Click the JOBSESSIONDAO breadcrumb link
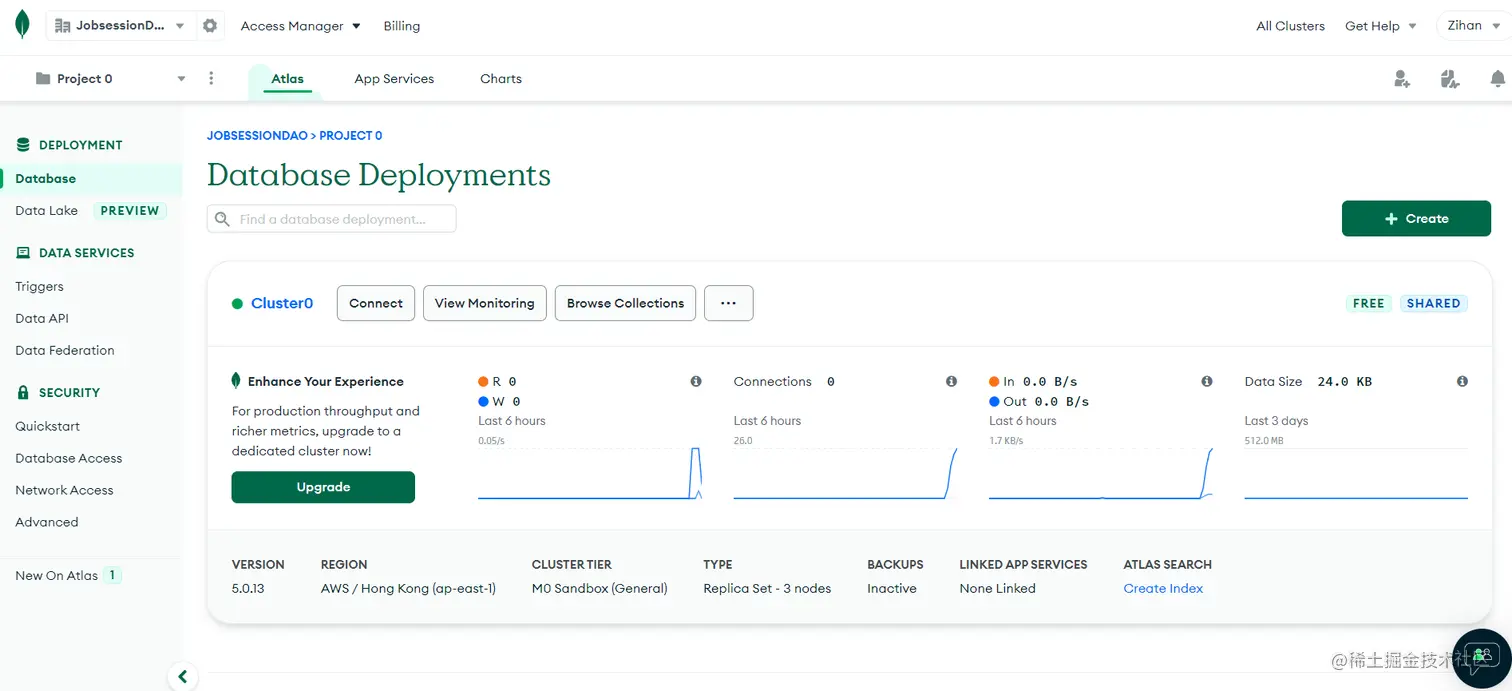The image size is (1512, 691). pyautogui.click(x=258, y=136)
